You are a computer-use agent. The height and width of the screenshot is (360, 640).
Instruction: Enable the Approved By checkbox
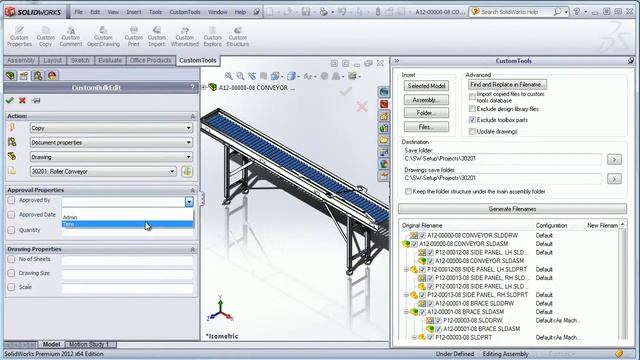coord(11,200)
